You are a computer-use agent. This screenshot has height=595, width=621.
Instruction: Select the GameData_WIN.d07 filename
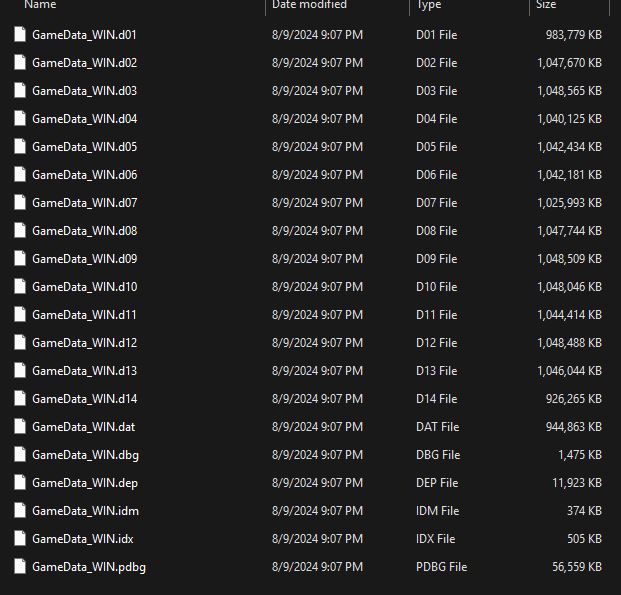tap(84, 203)
